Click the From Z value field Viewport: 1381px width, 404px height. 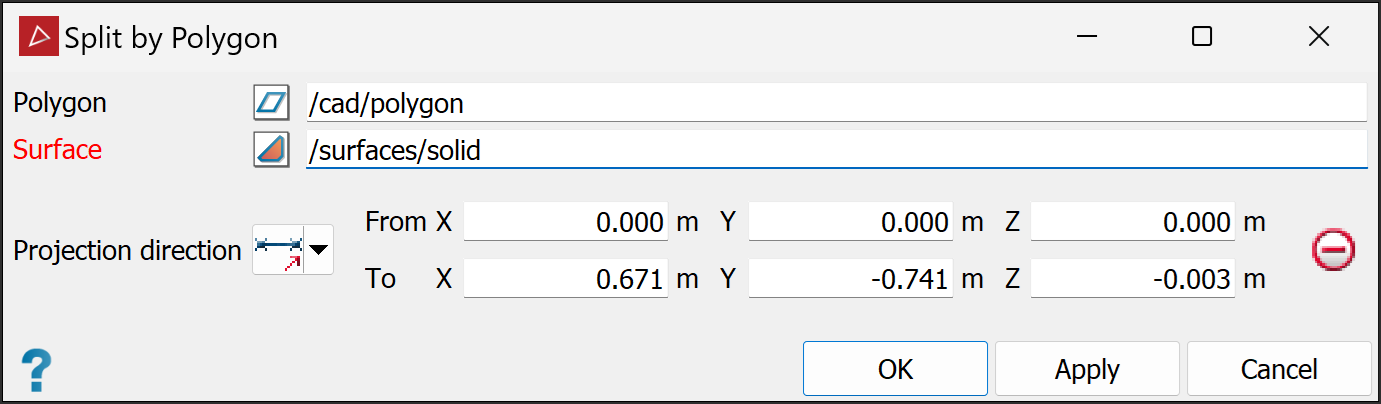[1132, 222]
